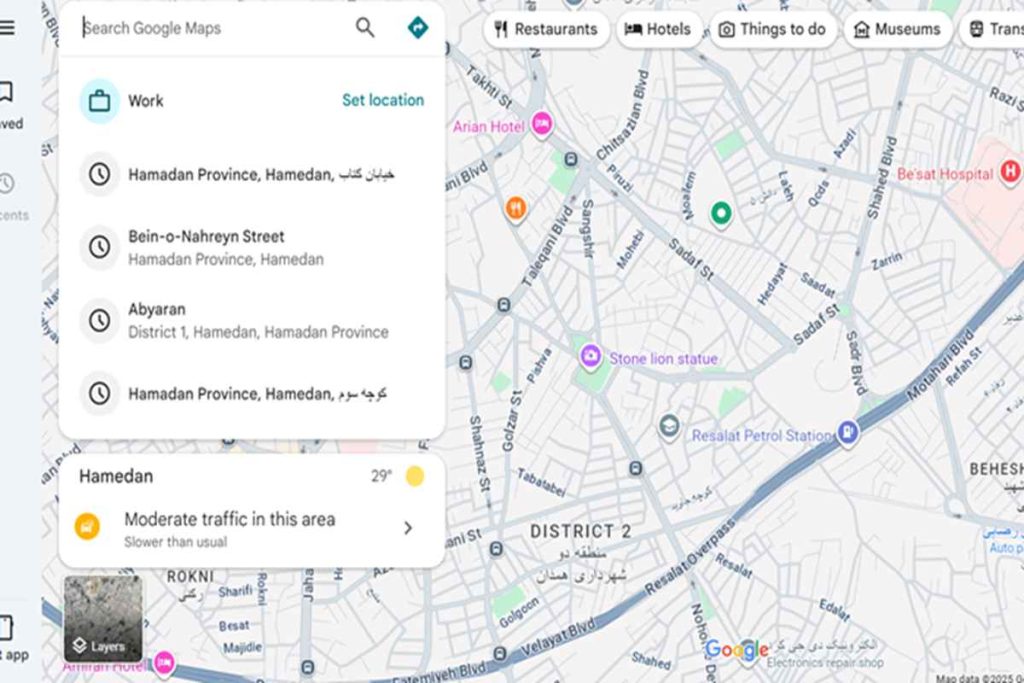Focus the Search Google Maps field
Screen dimensions: 1024x683
point(210,28)
